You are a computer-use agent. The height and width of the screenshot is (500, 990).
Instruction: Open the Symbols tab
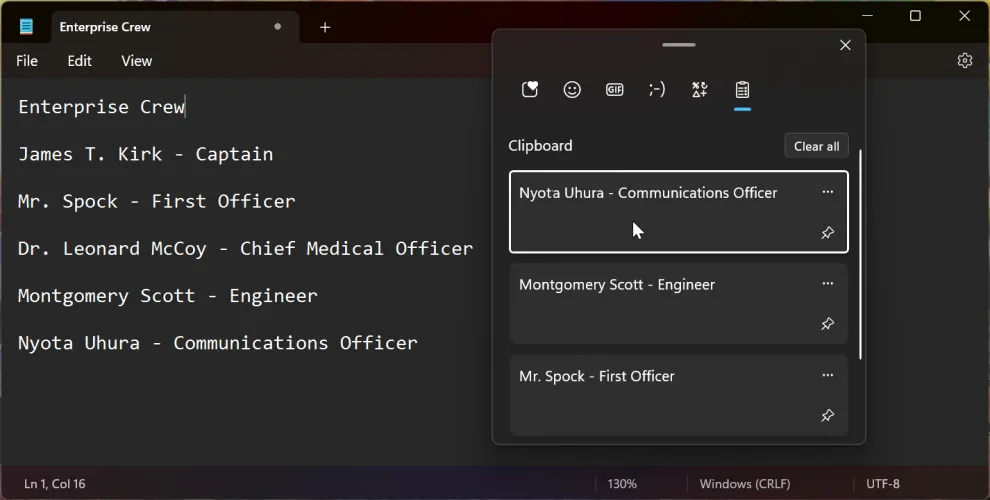pyautogui.click(x=700, y=90)
